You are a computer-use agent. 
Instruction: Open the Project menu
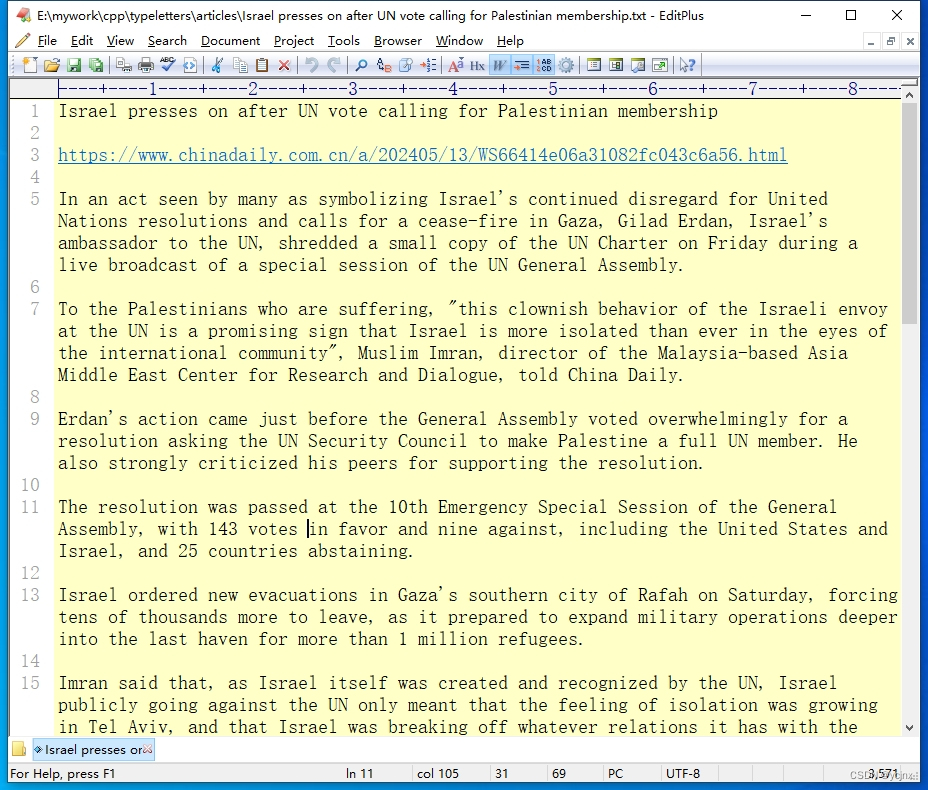pyautogui.click(x=294, y=41)
